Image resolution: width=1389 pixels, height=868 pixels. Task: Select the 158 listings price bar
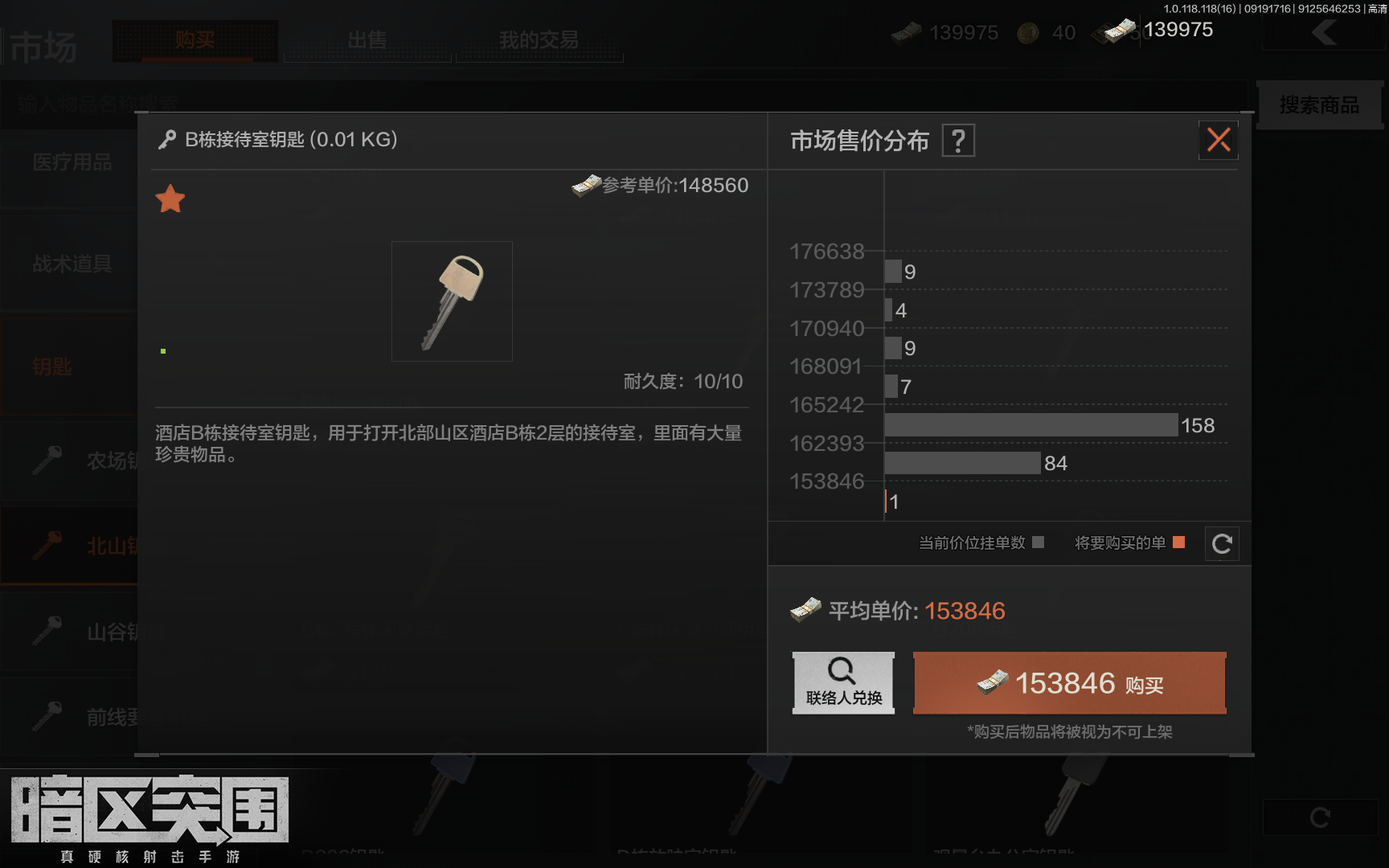[1031, 425]
